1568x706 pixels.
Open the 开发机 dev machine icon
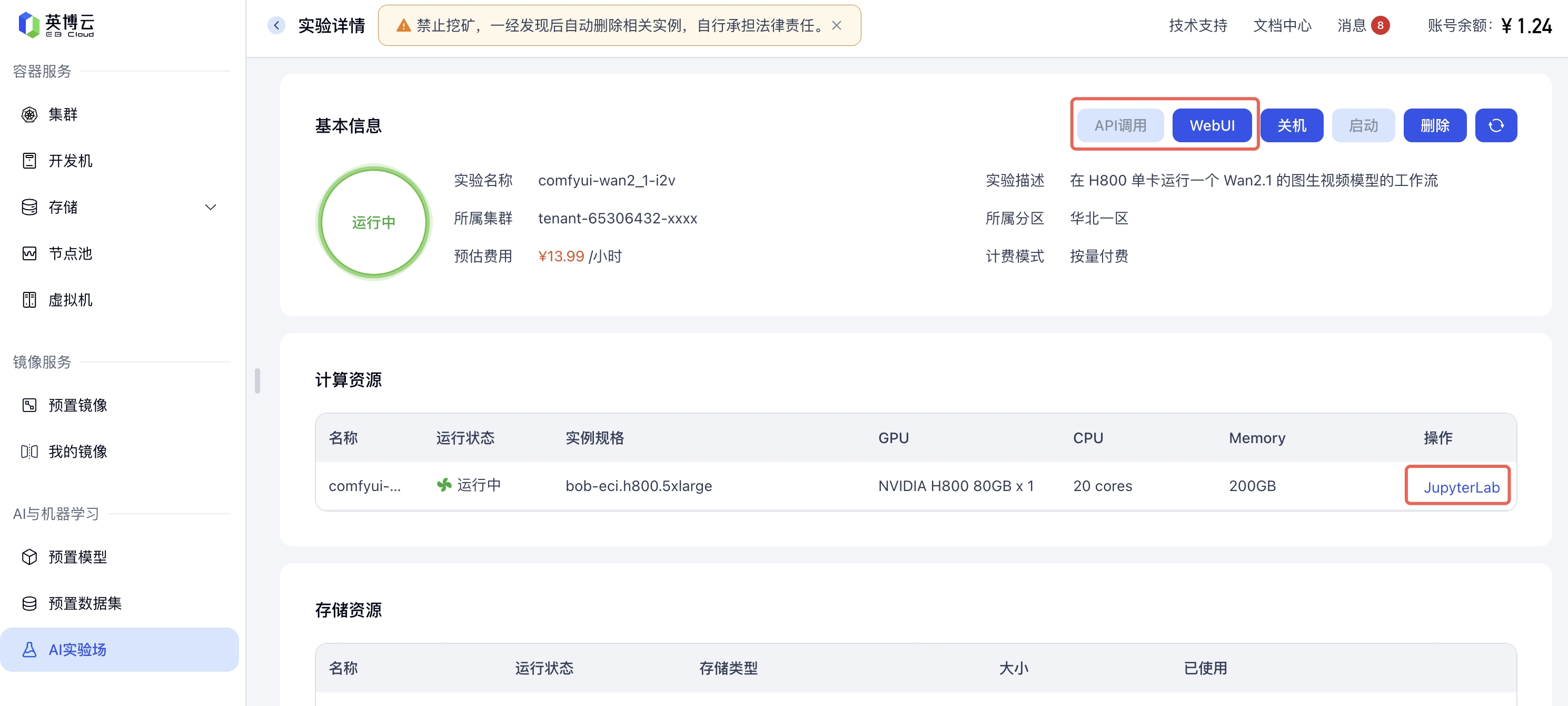click(x=29, y=161)
